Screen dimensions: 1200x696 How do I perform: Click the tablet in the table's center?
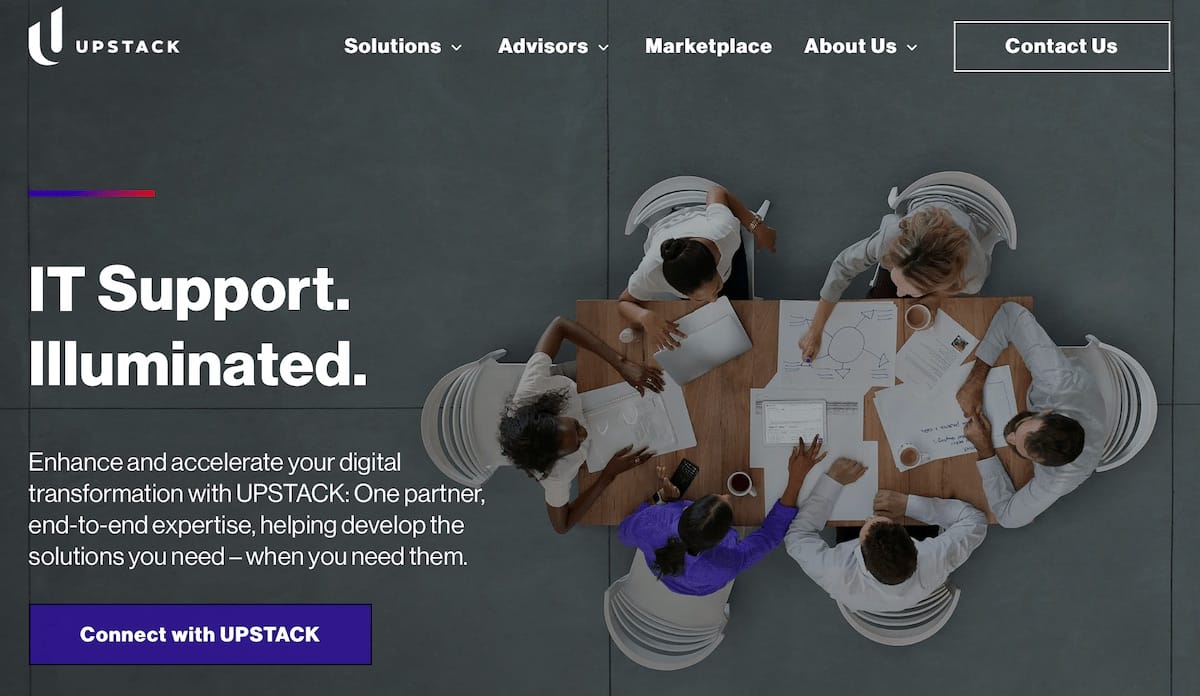pyautogui.click(x=795, y=422)
